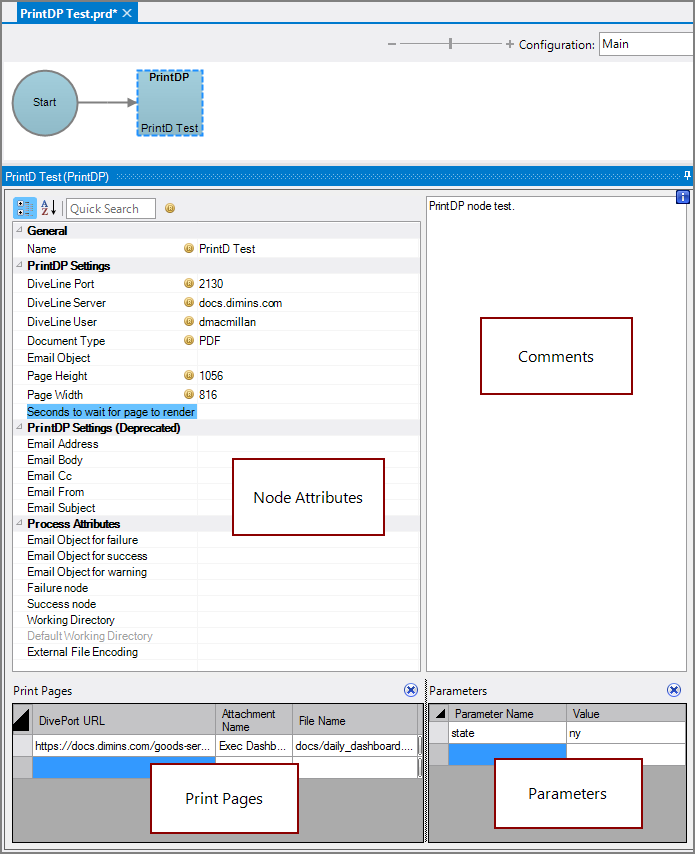Pin the PrintD Test properties panel
The width and height of the screenshot is (695, 854).
[x=687, y=175]
